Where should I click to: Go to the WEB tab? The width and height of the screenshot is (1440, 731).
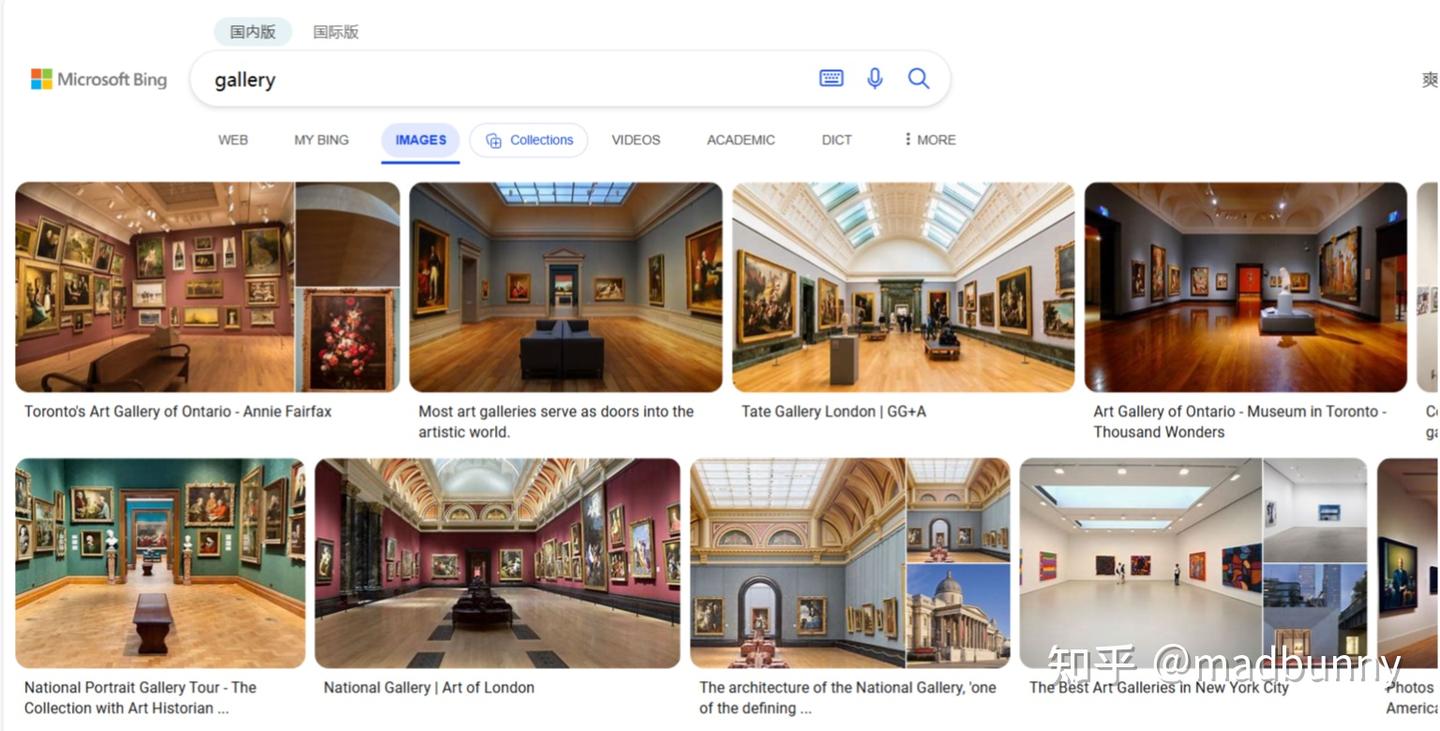pyautogui.click(x=233, y=140)
